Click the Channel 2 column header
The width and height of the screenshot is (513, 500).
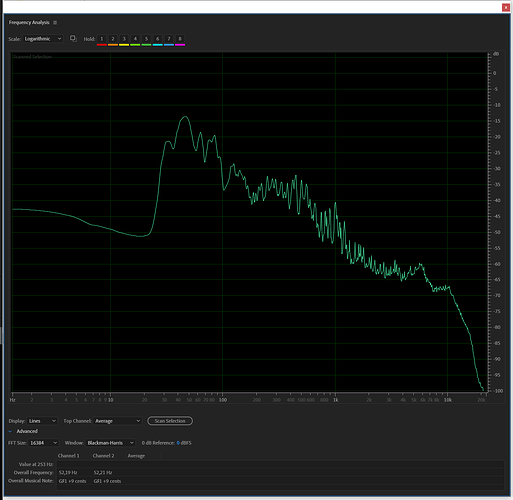click(103, 456)
